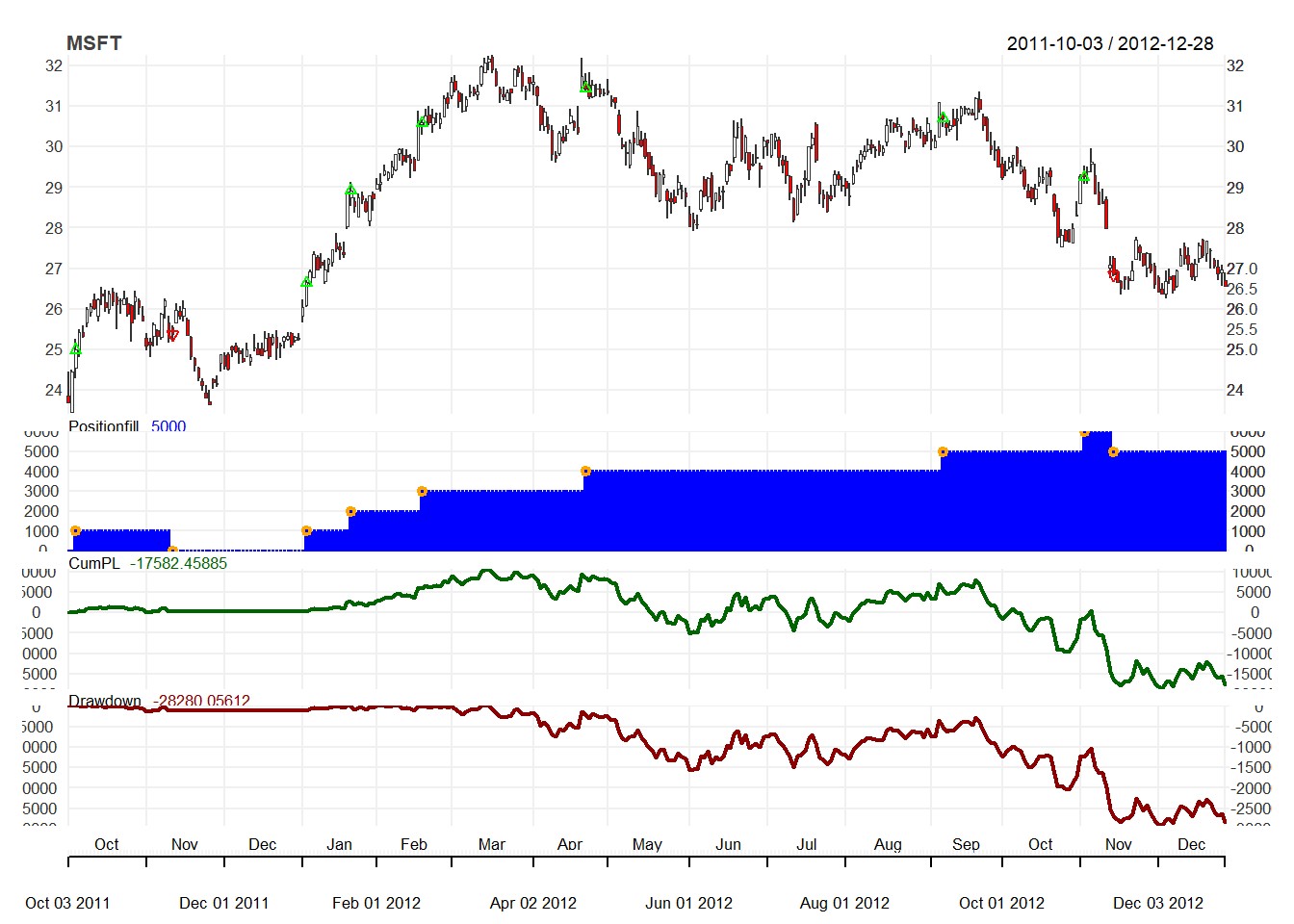1294x924 pixels.
Task: Click the Jan month label
Action: 339,844
